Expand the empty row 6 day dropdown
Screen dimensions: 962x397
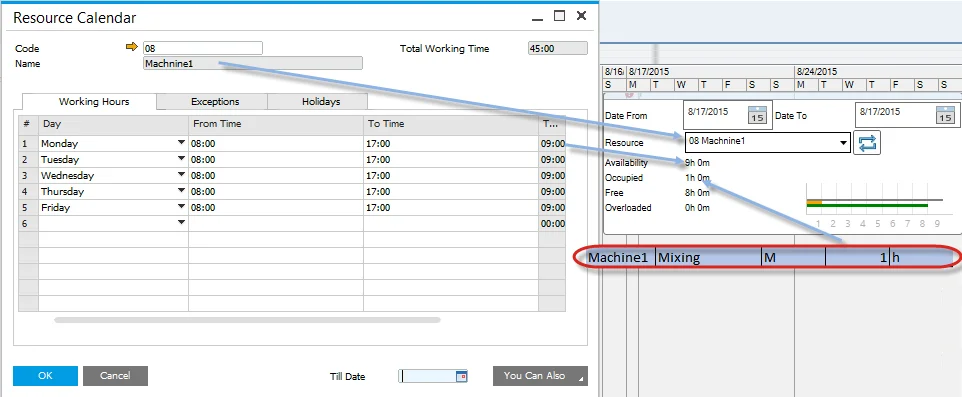point(181,222)
